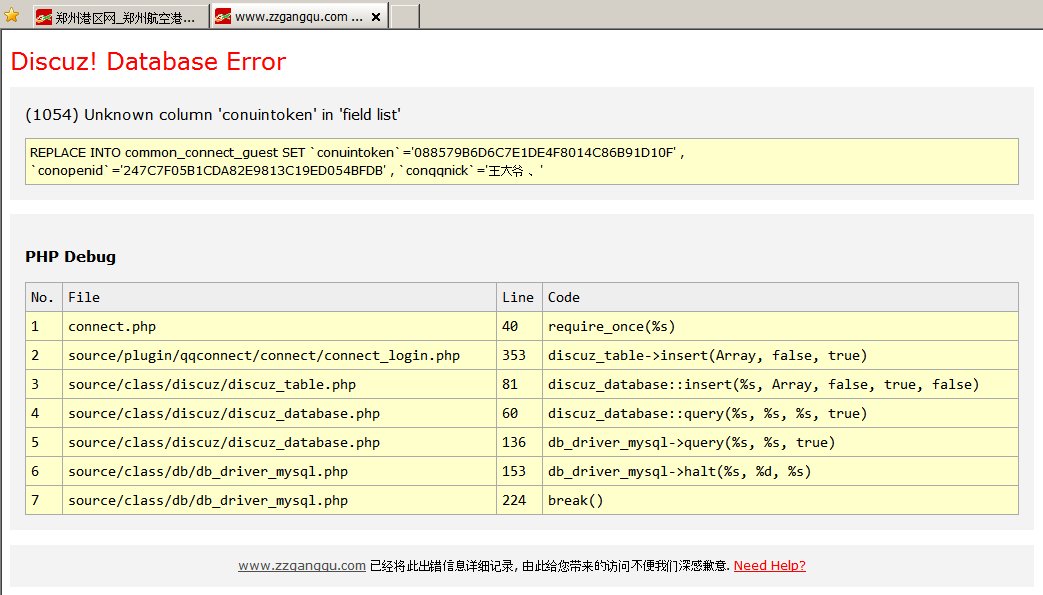Click the PHP Debug heading
The image size is (1043, 595).
point(71,257)
